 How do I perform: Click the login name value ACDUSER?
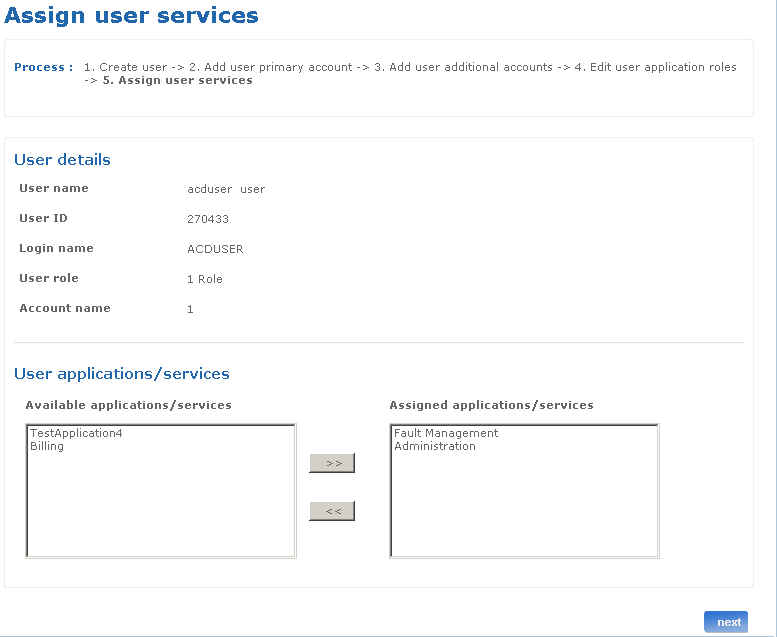[x=215, y=249]
